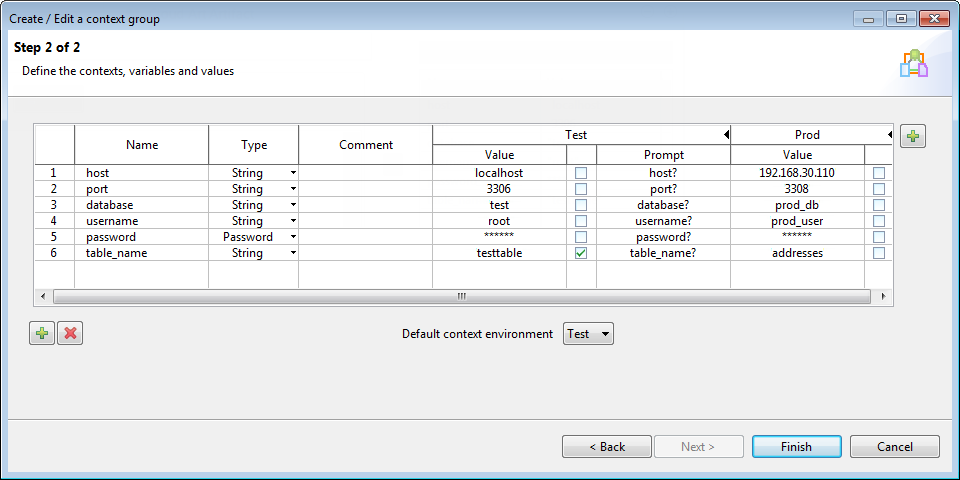Edit Prod value addresses

[797, 253]
